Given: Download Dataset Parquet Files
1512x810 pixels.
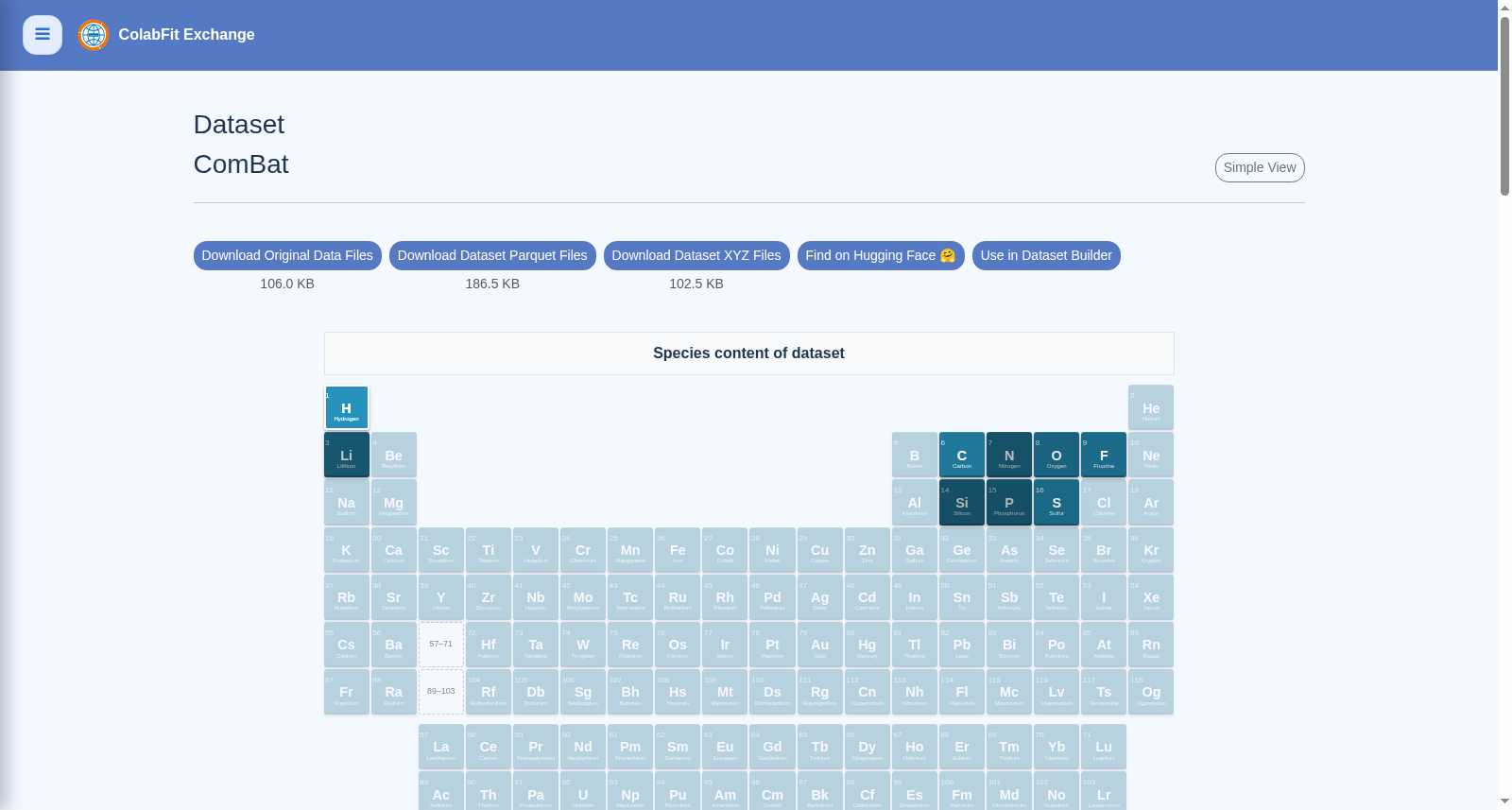Looking at the screenshot, I should [x=492, y=255].
